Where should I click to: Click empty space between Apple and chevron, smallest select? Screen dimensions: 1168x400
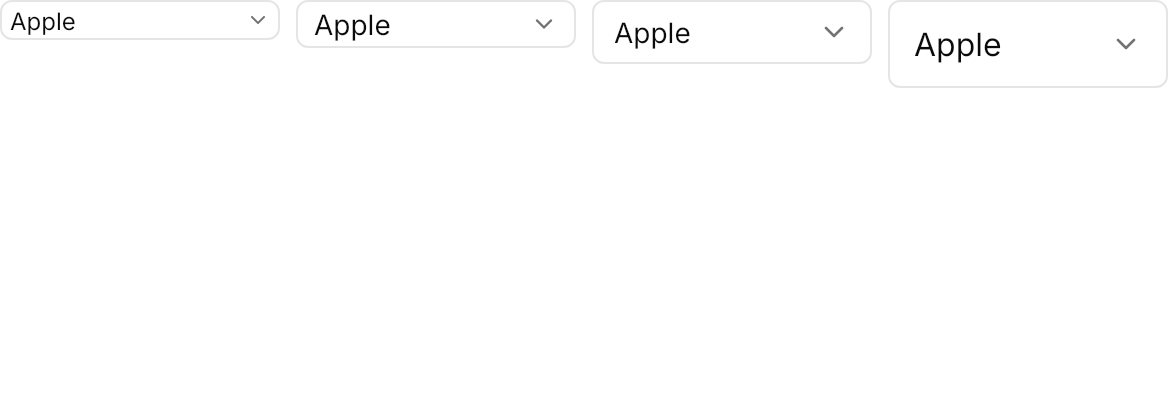pos(163,20)
